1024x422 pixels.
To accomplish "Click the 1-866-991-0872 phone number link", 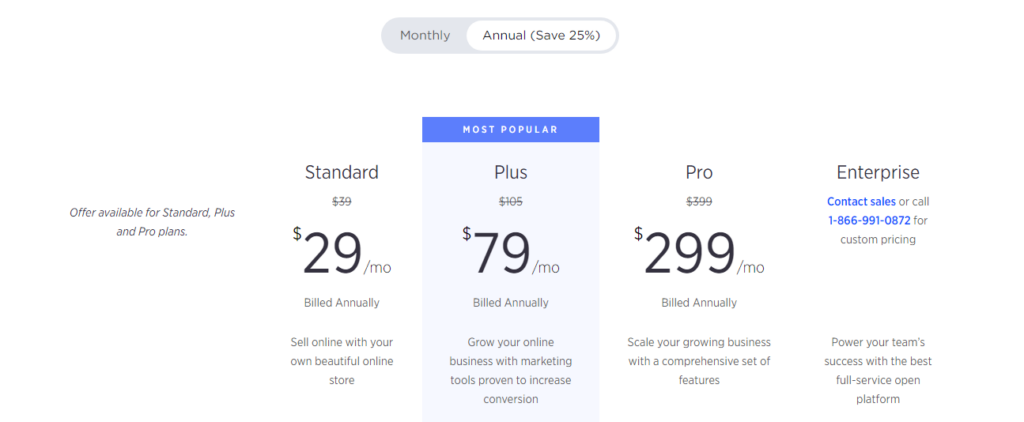I will click(x=869, y=220).
